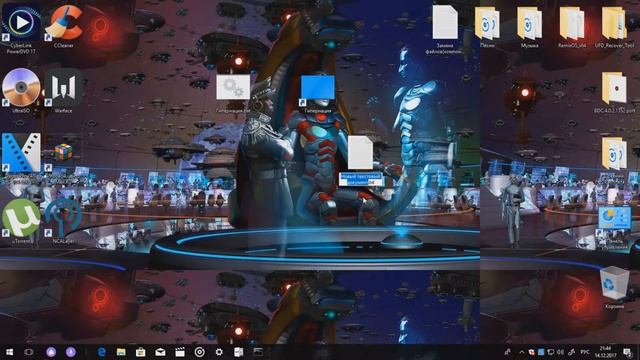This screenshot has width=640, height=360.
Task: Select the UFD_Recover_Tool folder
Action: pos(614,24)
